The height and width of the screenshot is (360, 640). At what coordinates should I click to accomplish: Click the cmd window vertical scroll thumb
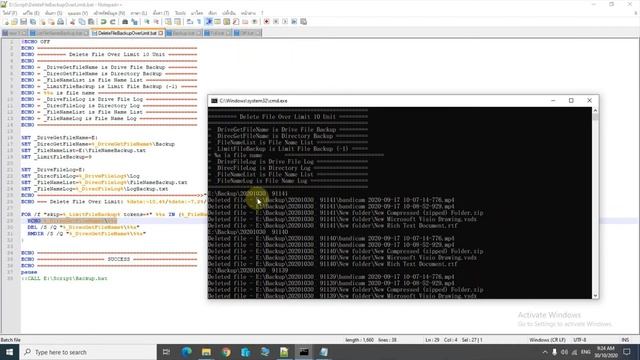595,117
